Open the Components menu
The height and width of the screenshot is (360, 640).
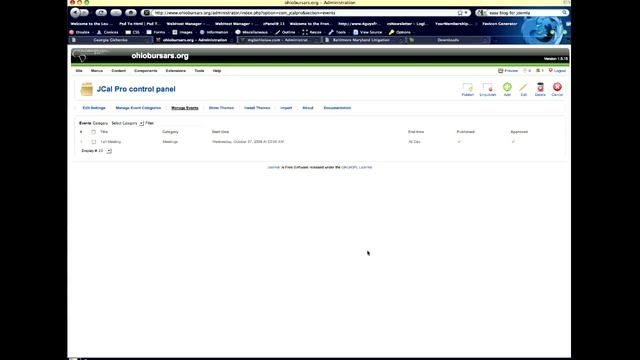(146, 71)
